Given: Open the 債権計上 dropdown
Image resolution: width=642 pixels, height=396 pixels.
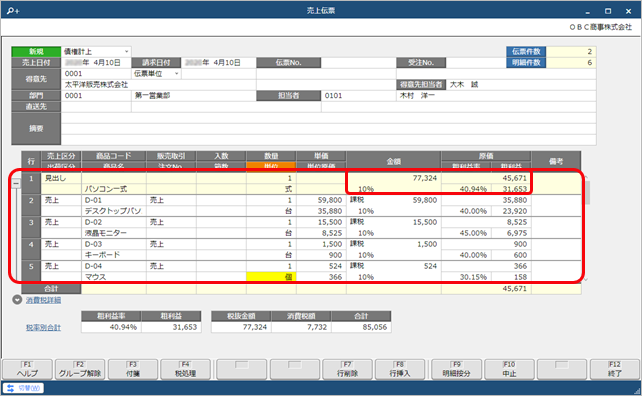Looking at the screenshot, I should pos(96,52).
